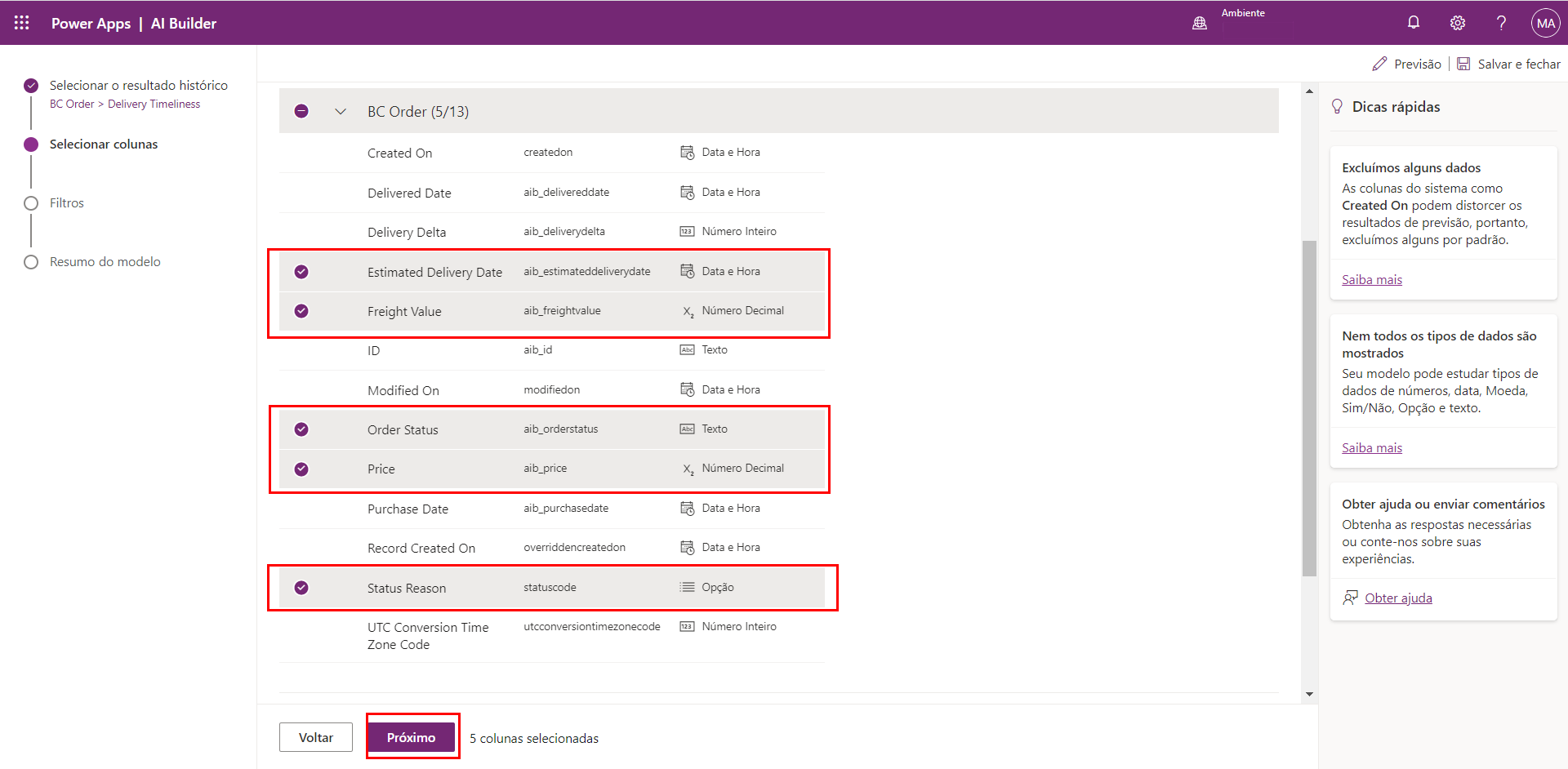Open the Filtros step
The height and width of the screenshot is (769, 1568).
(67, 202)
